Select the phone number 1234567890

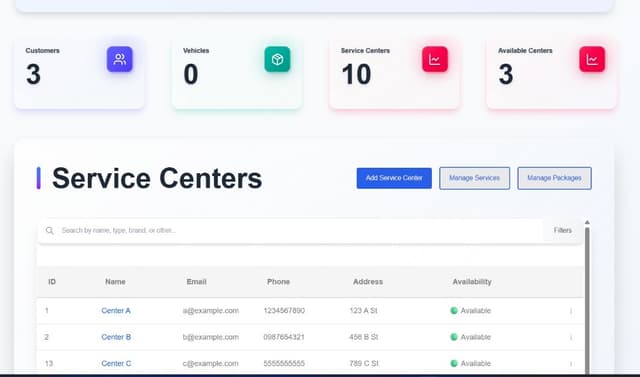tap(284, 310)
